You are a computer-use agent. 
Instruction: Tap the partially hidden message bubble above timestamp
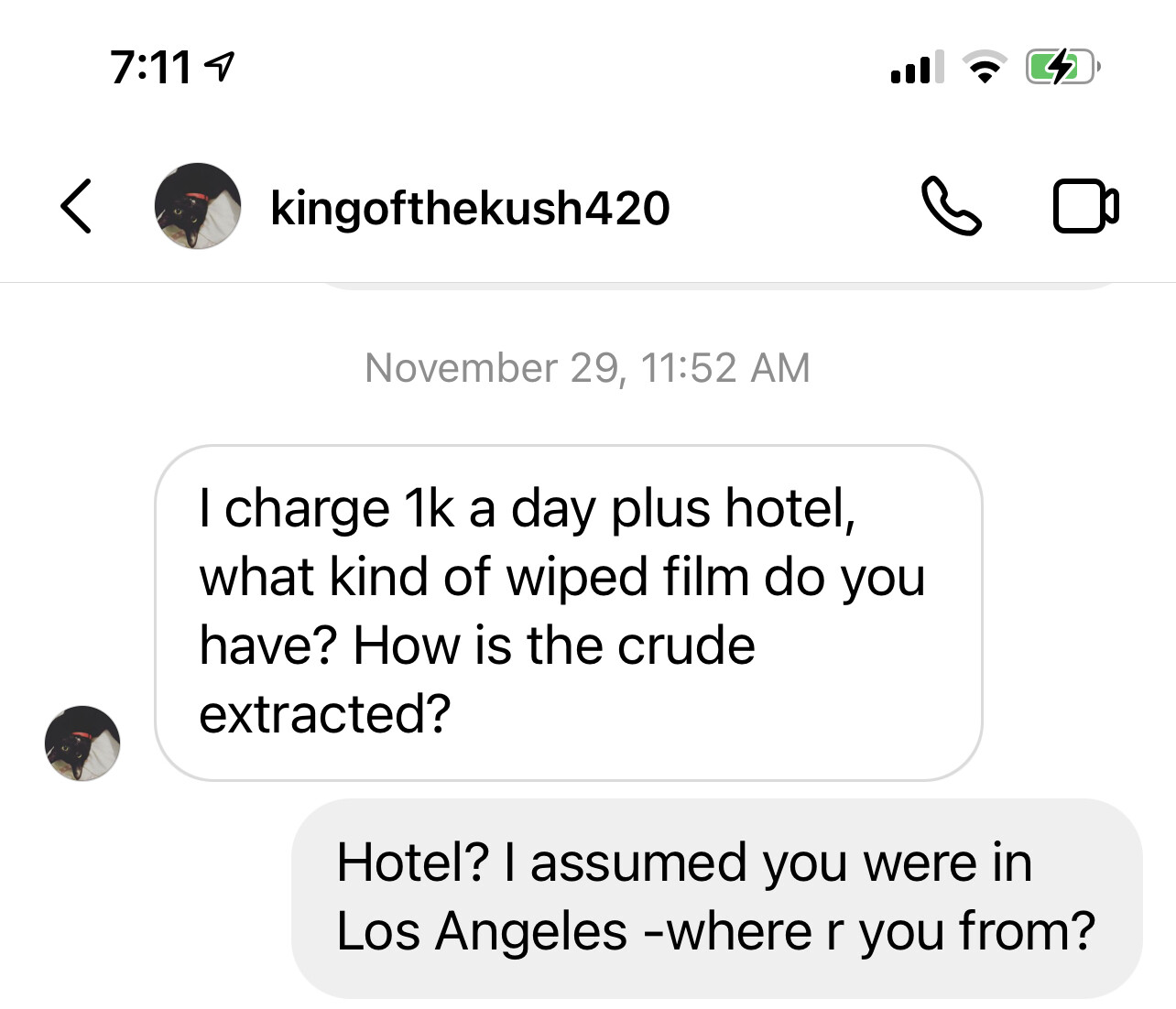[719, 287]
